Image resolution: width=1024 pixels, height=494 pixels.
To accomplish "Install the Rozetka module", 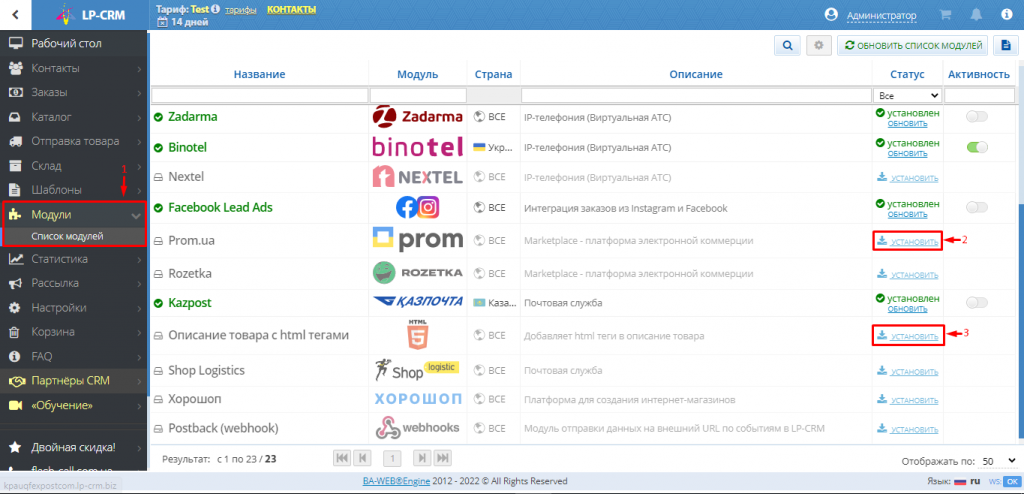I will point(908,273).
